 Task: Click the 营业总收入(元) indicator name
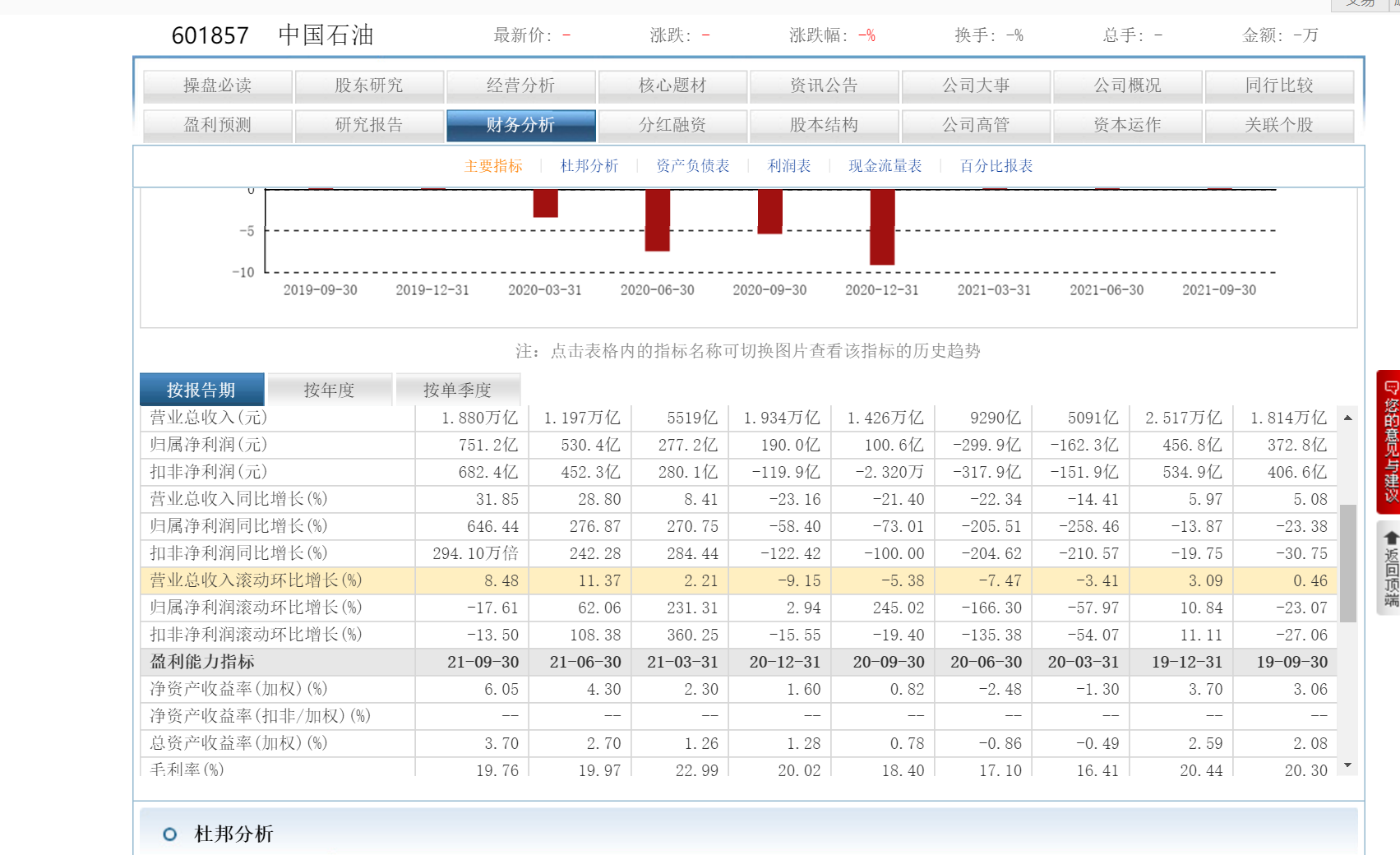click(209, 418)
